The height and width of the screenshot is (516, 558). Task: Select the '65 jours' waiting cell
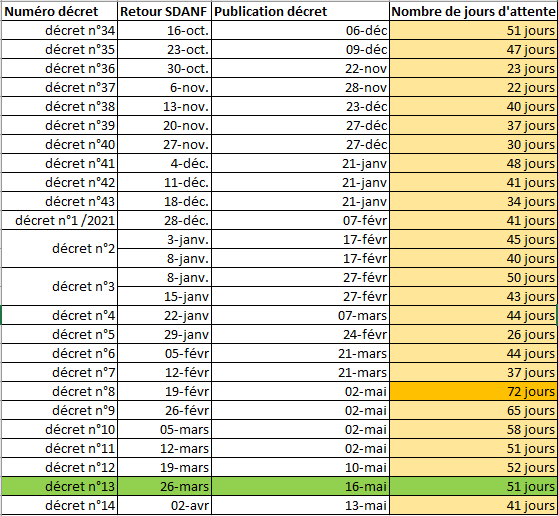click(473, 410)
